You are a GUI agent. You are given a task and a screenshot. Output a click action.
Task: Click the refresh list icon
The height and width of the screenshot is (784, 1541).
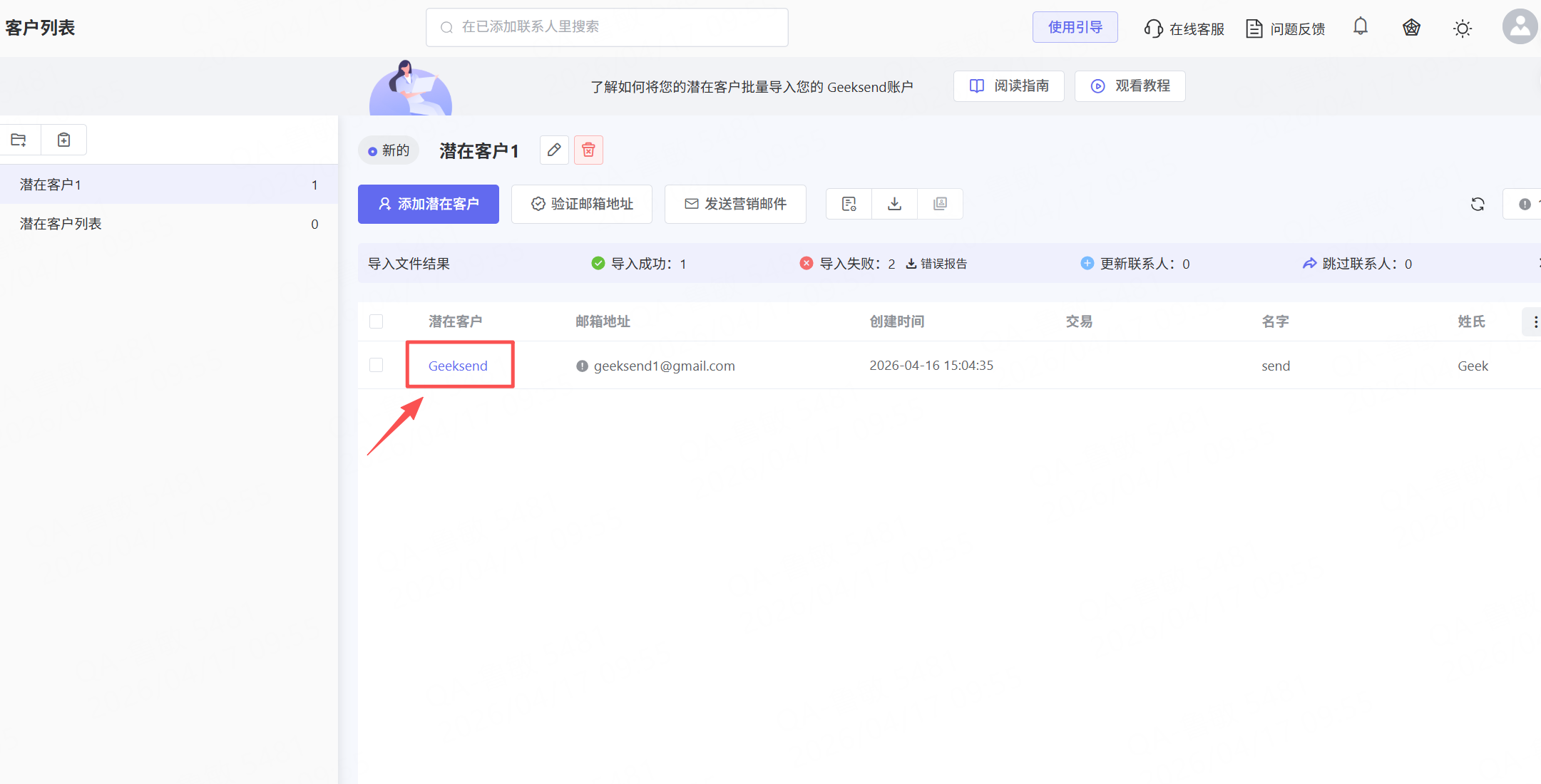tap(1478, 205)
